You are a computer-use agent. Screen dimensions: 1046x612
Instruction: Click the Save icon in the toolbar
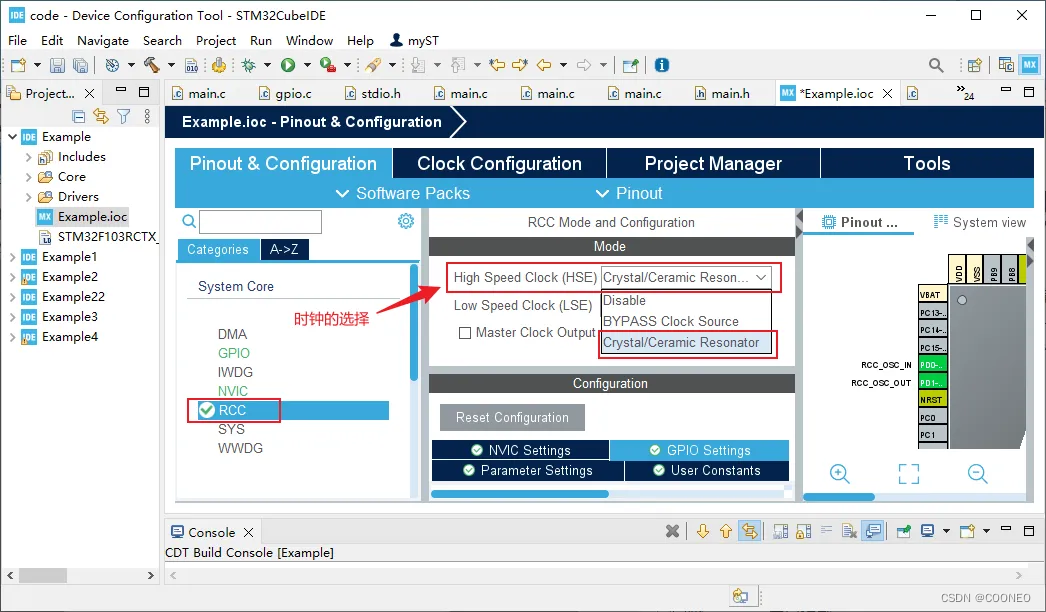point(57,65)
